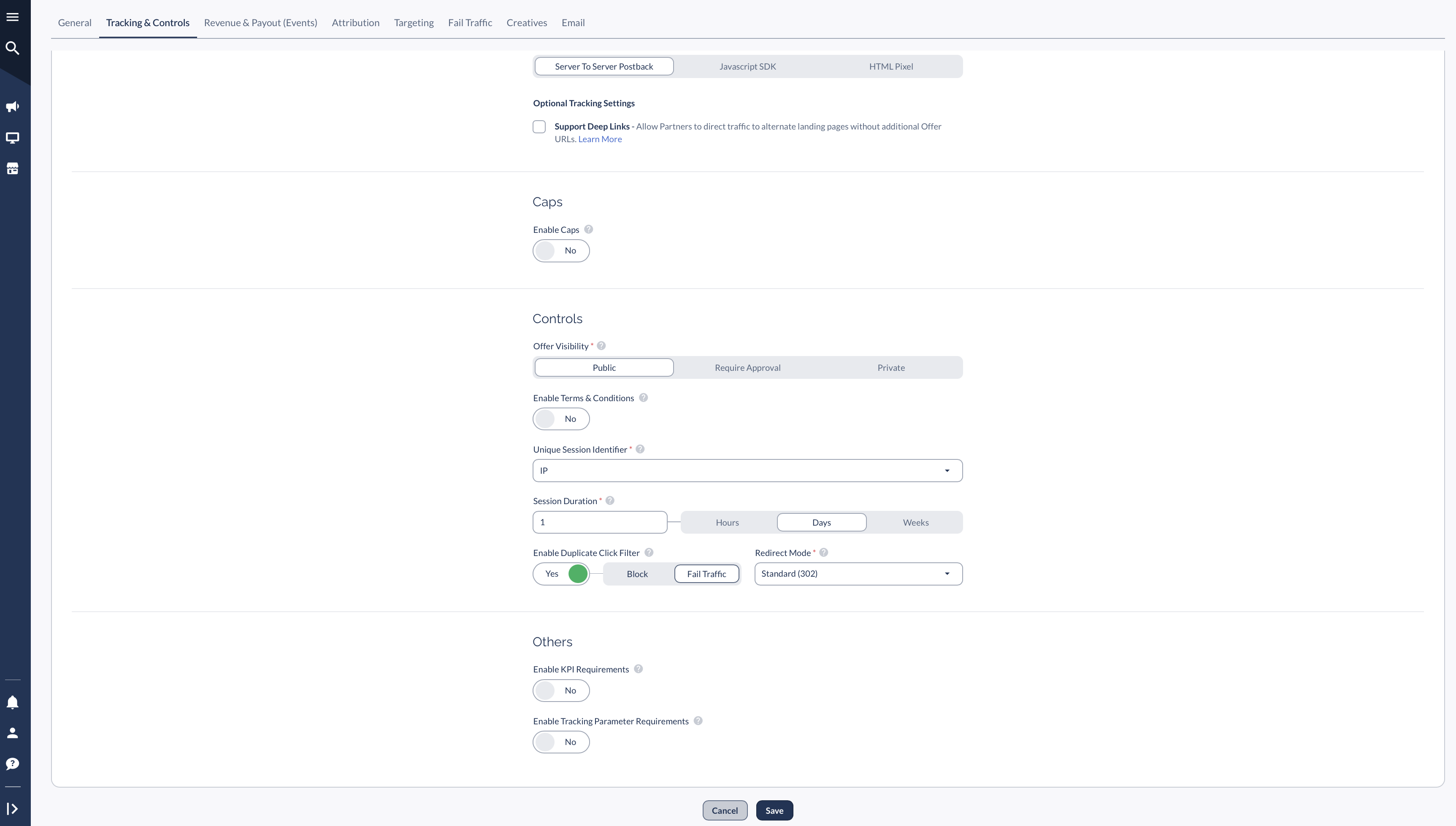Image resolution: width=1456 pixels, height=826 pixels.
Task: Select Server To Server Postback method
Action: (604, 66)
